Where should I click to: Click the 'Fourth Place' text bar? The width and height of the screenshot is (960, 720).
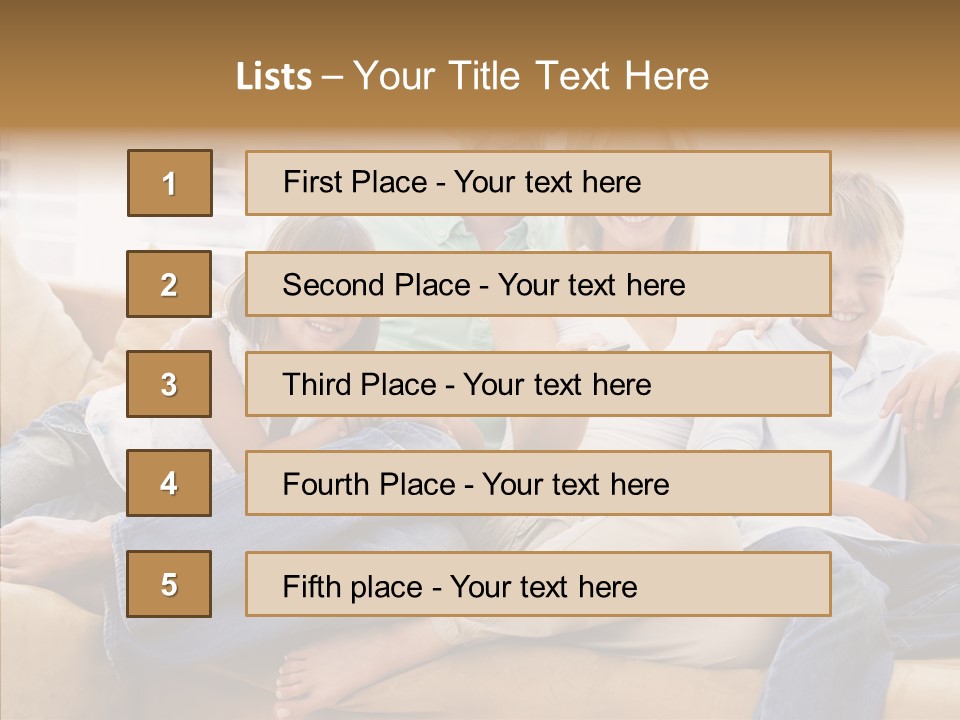tap(538, 483)
